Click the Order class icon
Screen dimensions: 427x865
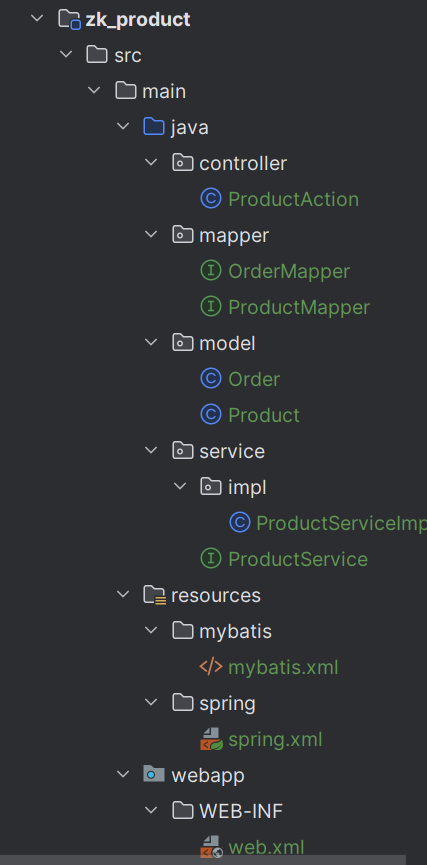pyautogui.click(x=211, y=379)
